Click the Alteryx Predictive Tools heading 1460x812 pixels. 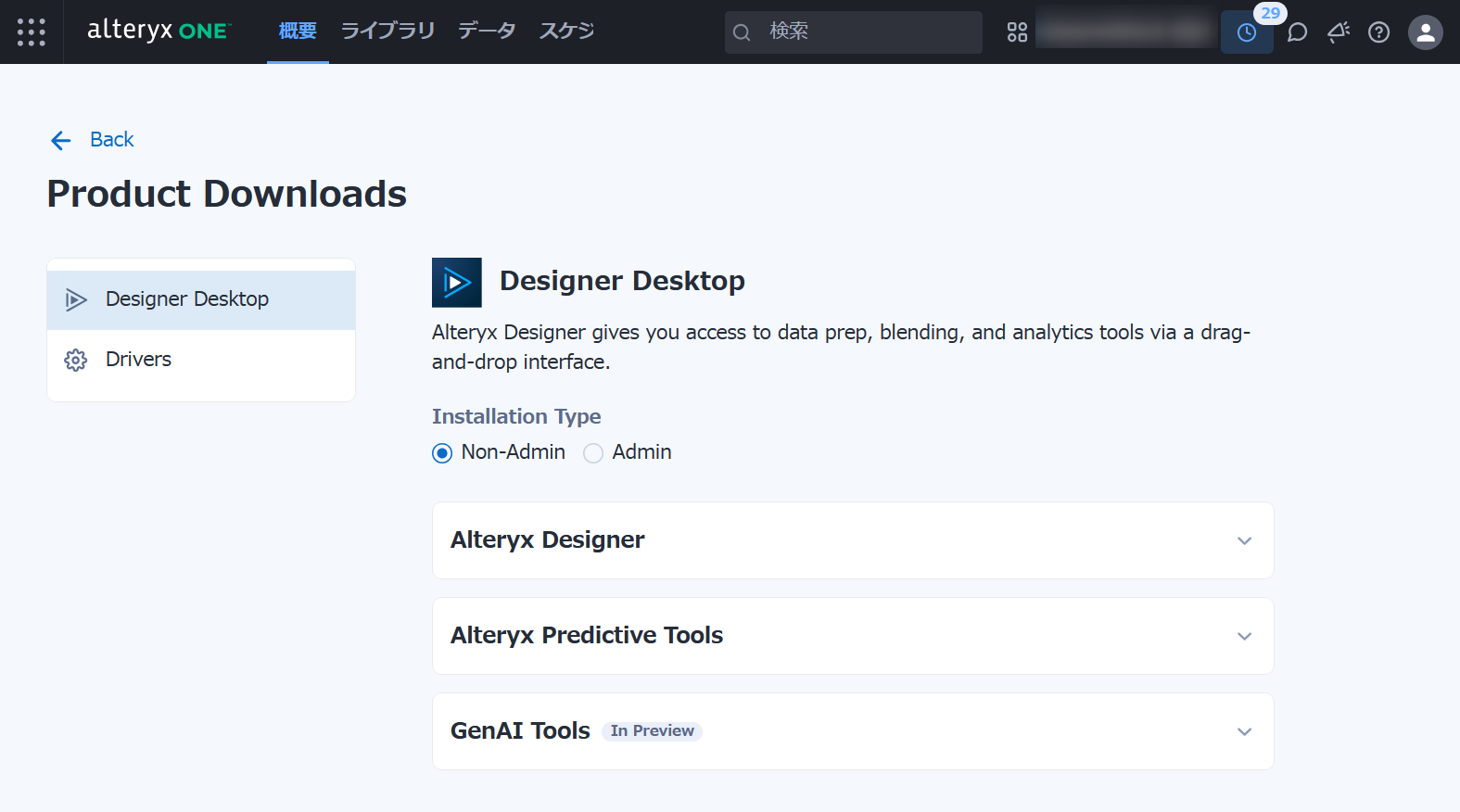(x=587, y=635)
